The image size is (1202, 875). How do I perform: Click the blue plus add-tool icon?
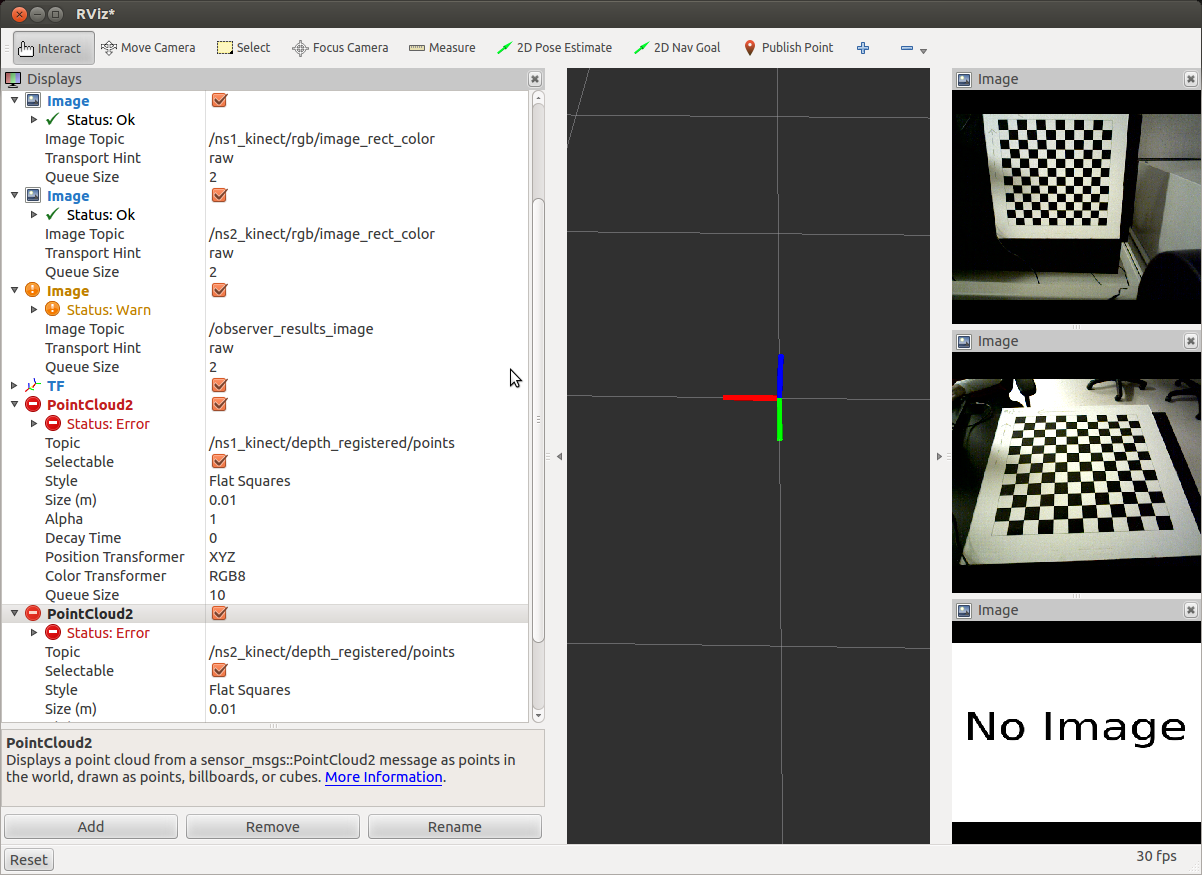pyautogui.click(x=863, y=48)
